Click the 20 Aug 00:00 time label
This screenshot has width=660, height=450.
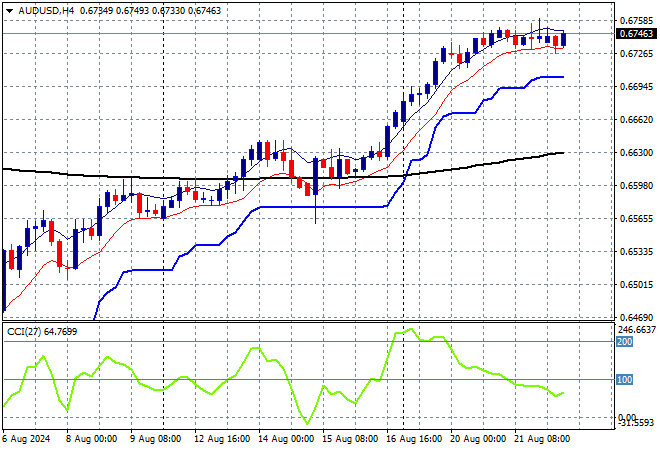[476, 438]
